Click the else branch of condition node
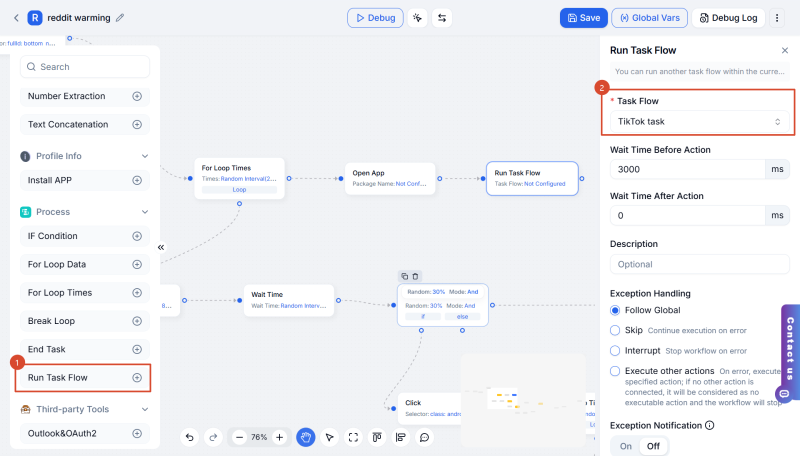 pyautogui.click(x=462, y=317)
